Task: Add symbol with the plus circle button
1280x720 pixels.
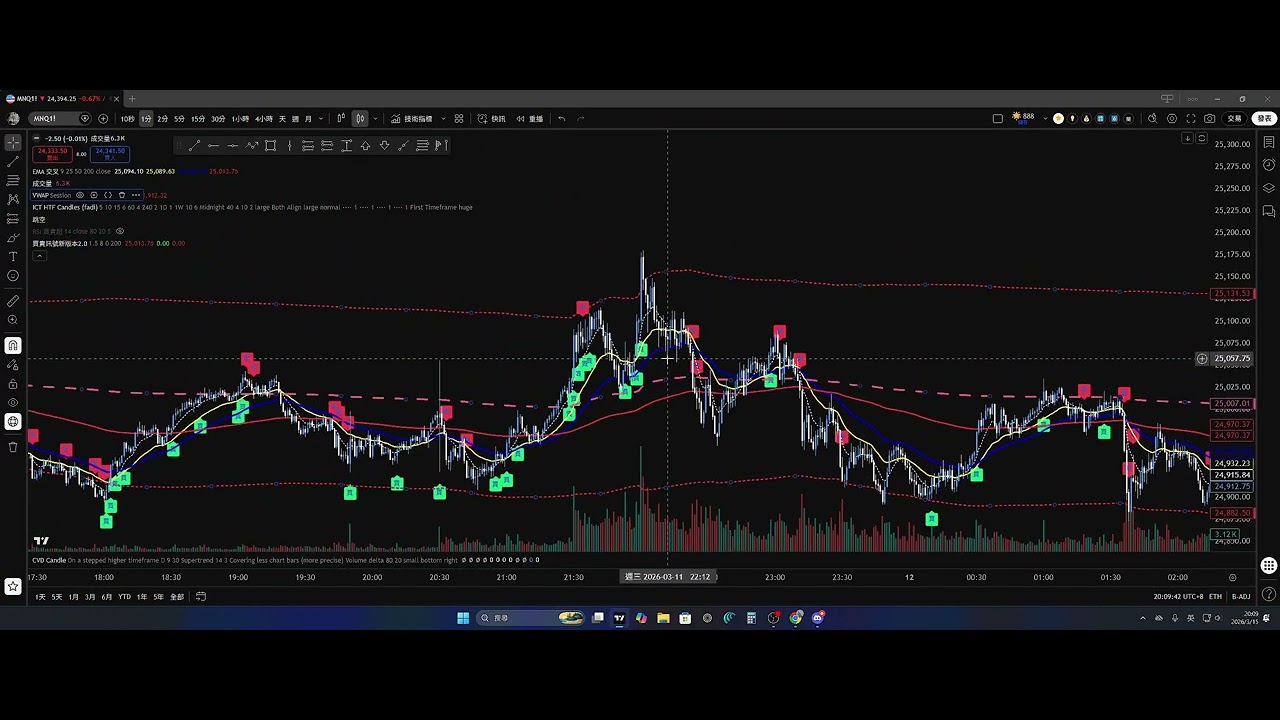Action: click(x=103, y=119)
